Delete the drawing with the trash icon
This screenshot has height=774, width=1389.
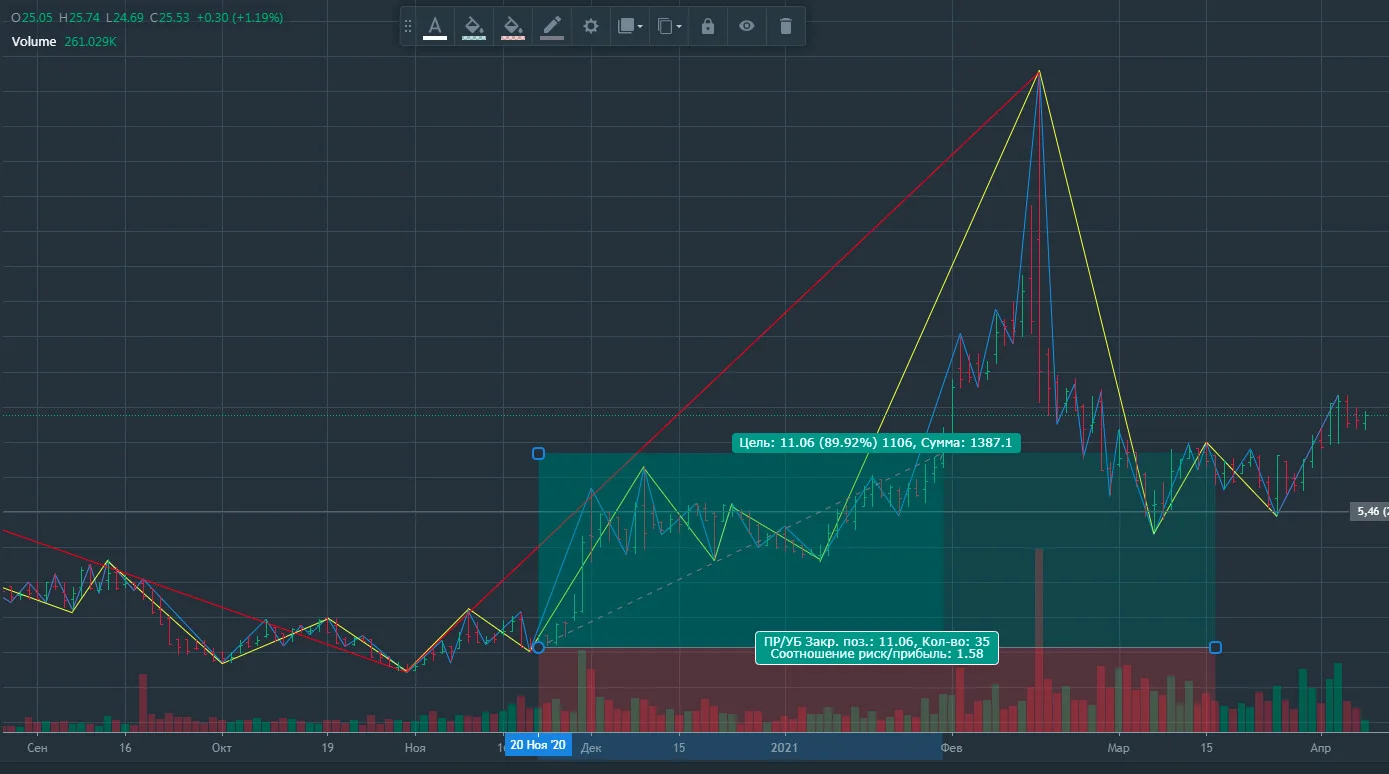[x=785, y=26]
